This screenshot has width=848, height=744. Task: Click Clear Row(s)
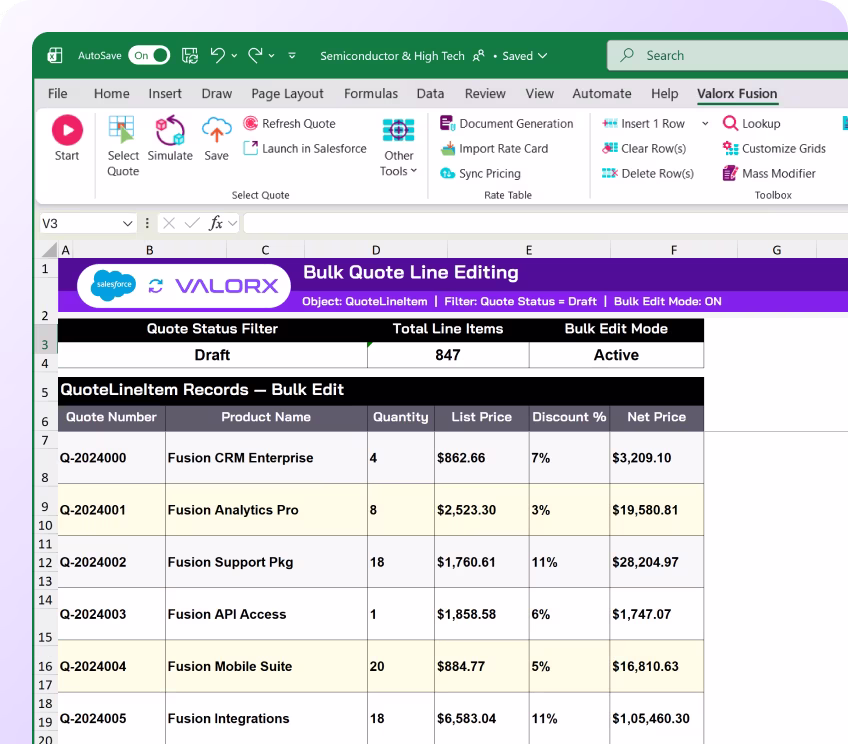pyautogui.click(x=644, y=148)
